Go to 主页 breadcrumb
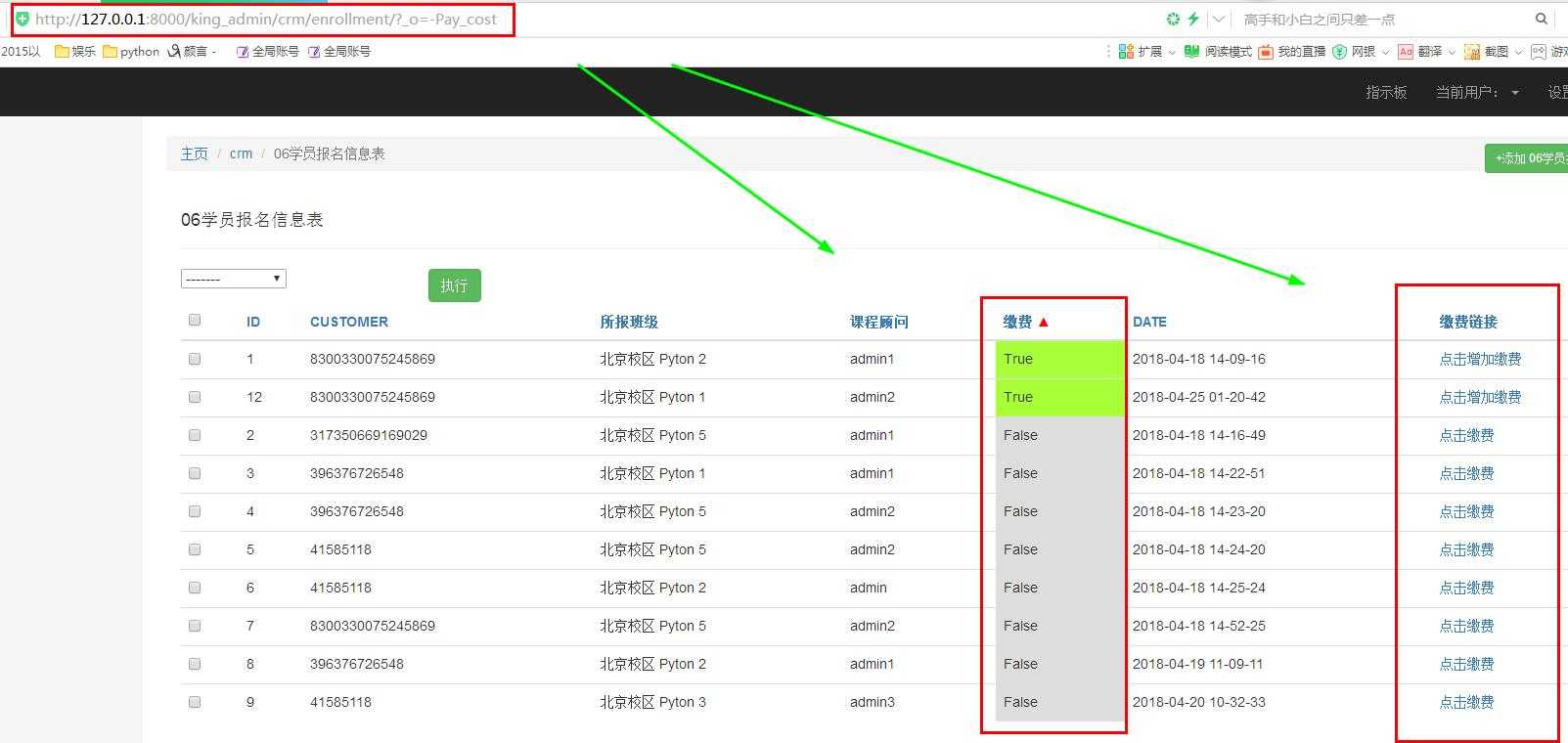Screen dimensions: 1568x743 [x=195, y=153]
